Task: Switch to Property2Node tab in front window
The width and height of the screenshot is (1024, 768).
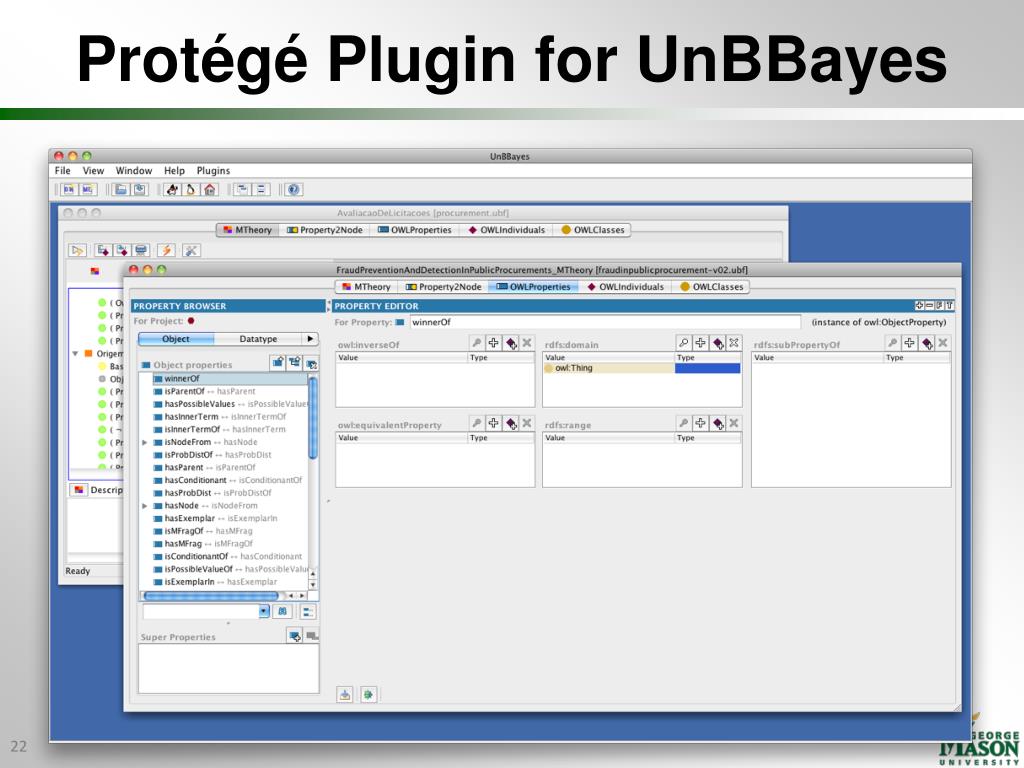Action: (444, 287)
